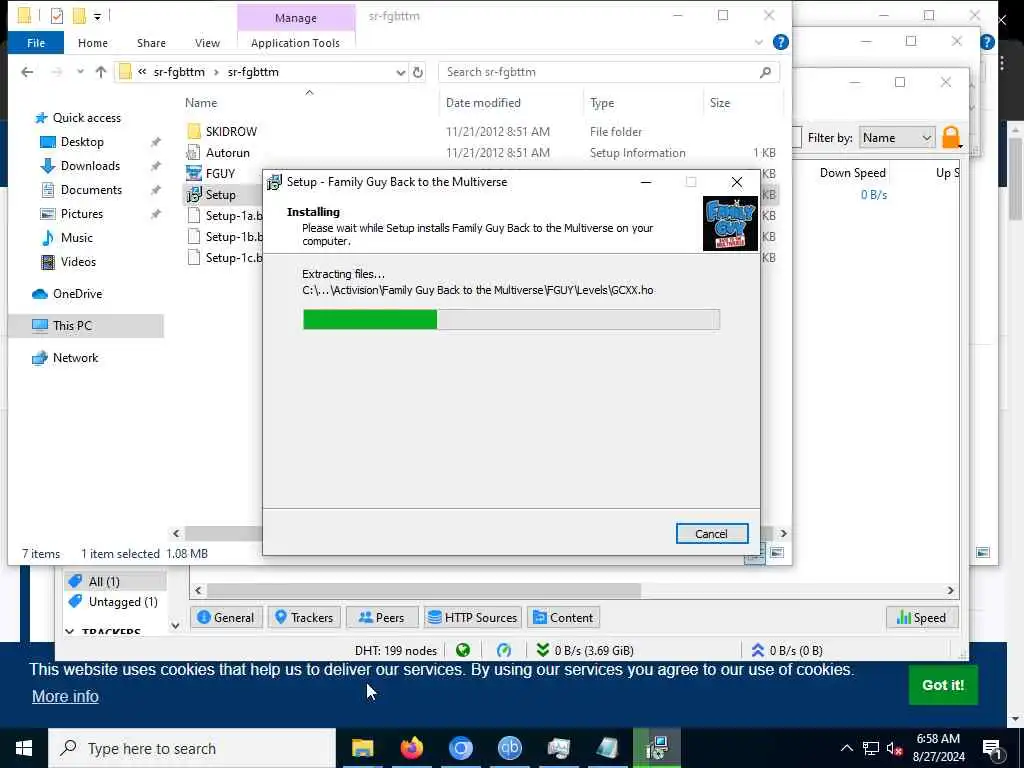Cancel the Family Guy installation
Screen dimensions: 1024x768
tap(711, 534)
